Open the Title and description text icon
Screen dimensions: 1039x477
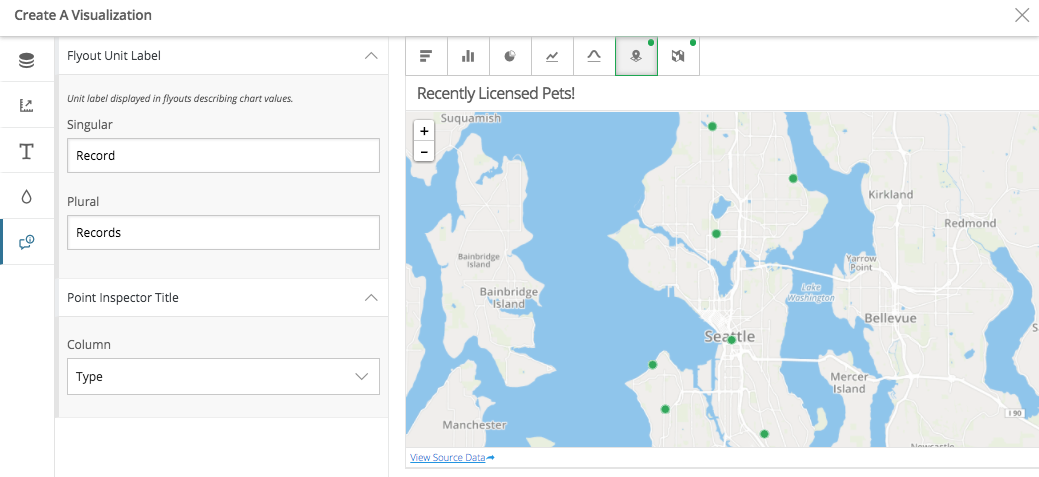point(27,151)
